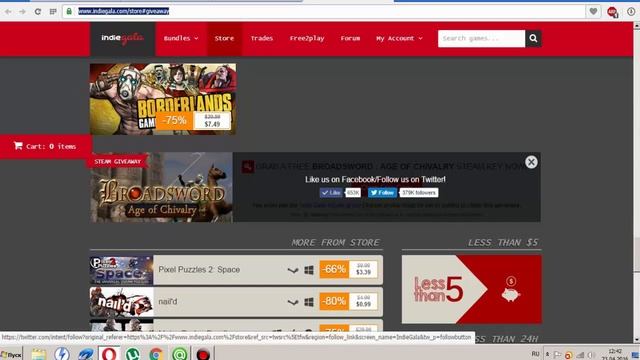Click the Steam icon on Pixel Puzzles row
640x360 pixels.
click(293, 270)
